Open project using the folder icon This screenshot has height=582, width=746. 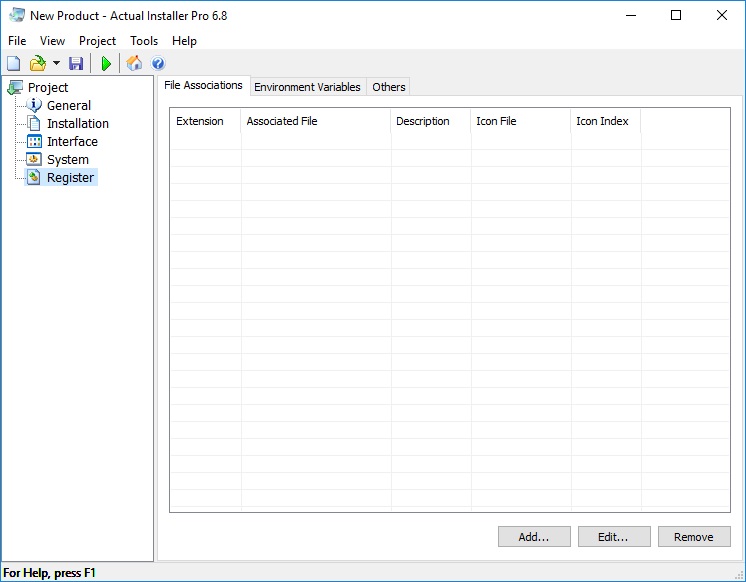(x=38, y=63)
